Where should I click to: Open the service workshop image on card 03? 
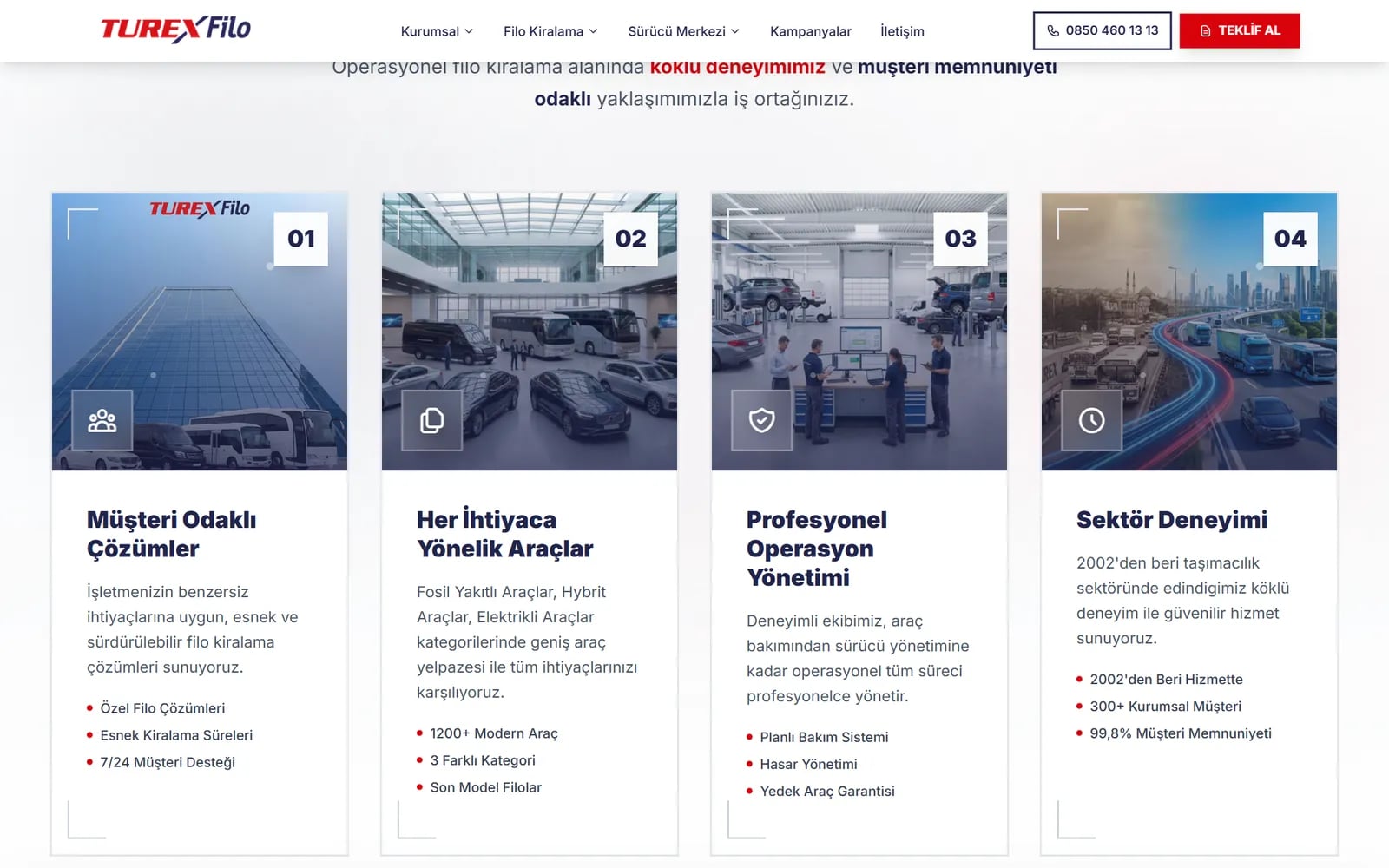click(x=859, y=332)
